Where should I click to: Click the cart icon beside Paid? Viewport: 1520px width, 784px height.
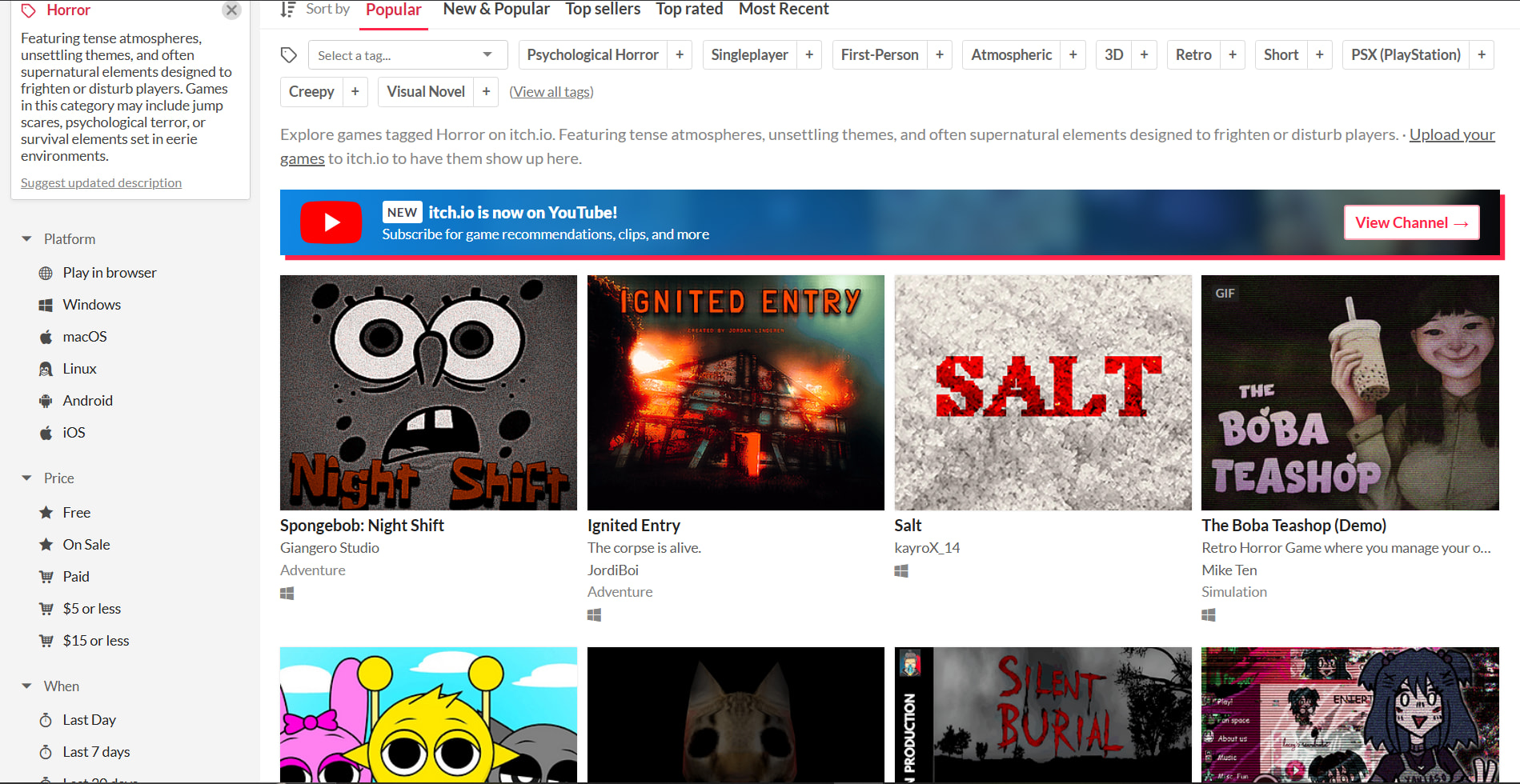46,576
